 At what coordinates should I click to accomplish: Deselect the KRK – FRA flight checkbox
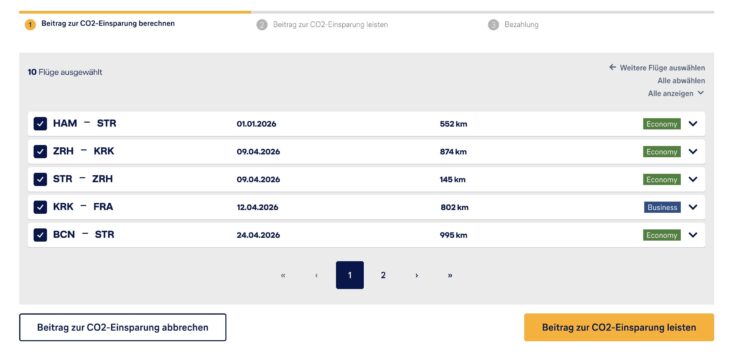point(40,207)
